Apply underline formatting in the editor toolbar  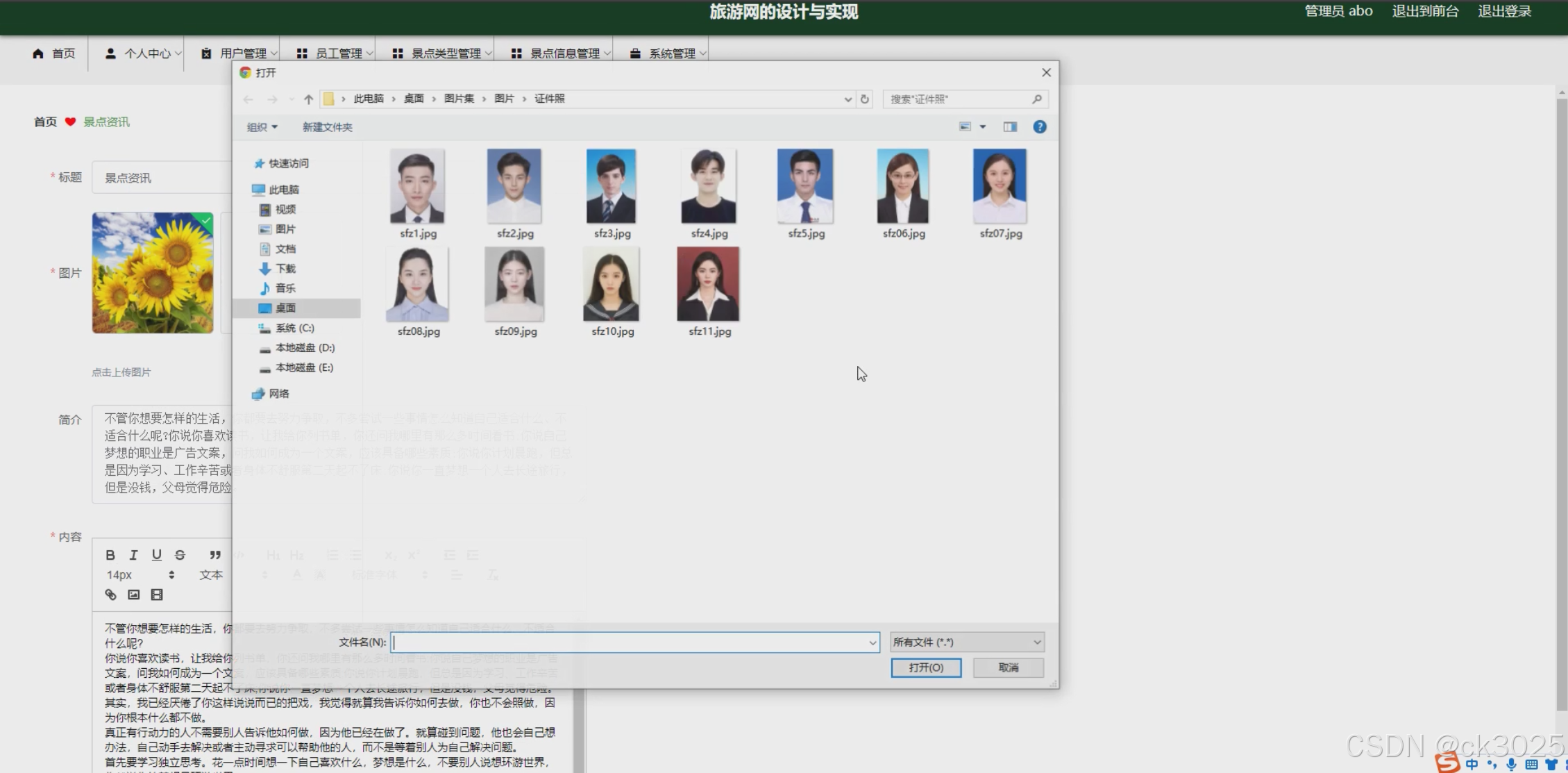pyautogui.click(x=157, y=555)
